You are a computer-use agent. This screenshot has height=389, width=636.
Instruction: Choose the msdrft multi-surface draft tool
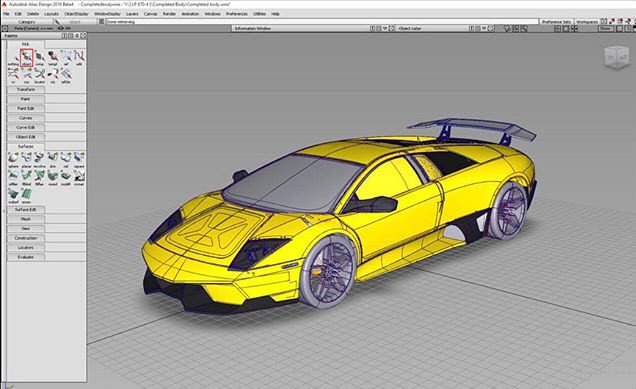click(x=66, y=178)
